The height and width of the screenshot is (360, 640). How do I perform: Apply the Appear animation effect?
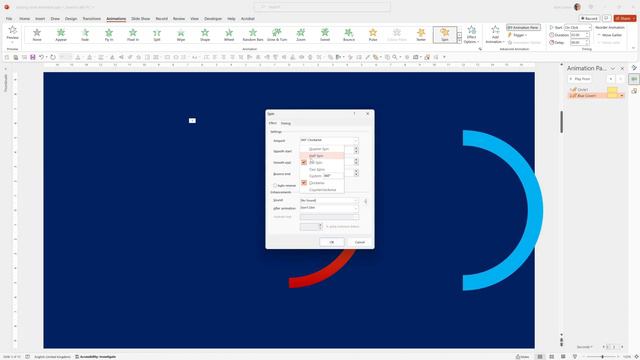pyautogui.click(x=61, y=35)
